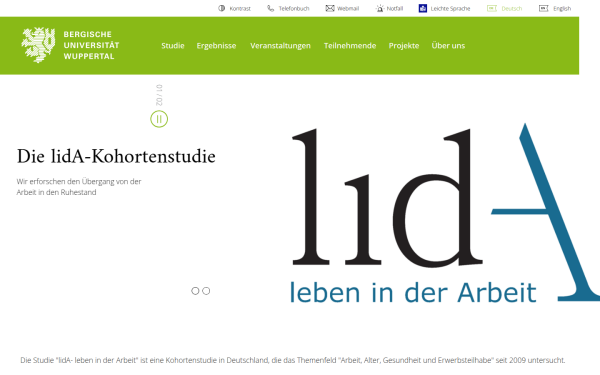The width and height of the screenshot is (600, 375).
Task: Pause the slideshow with the pause button
Action: [159, 119]
